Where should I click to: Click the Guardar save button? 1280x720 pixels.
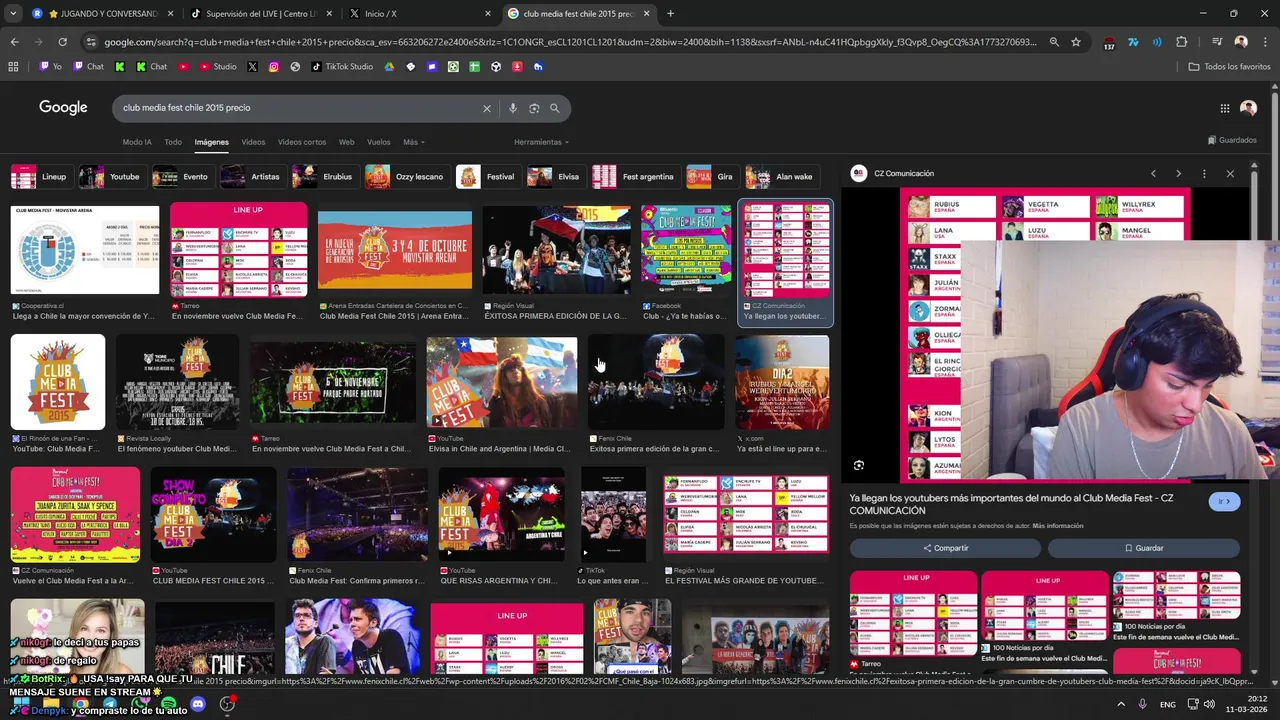1144,548
